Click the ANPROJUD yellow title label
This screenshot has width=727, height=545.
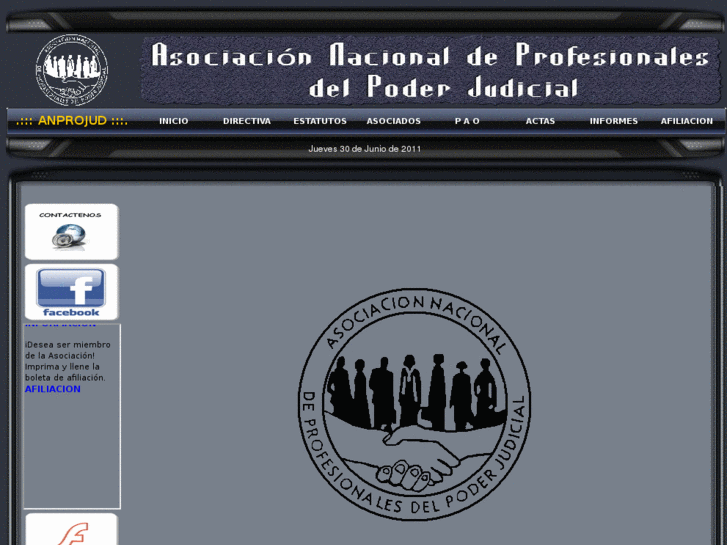(72, 121)
